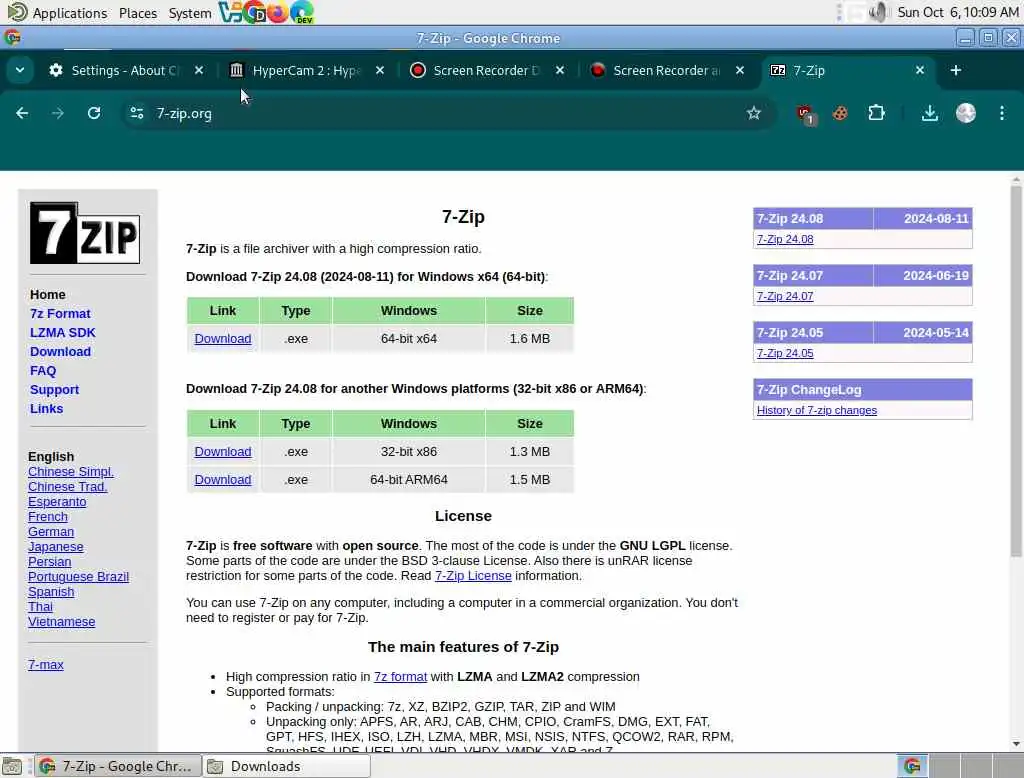The width and height of the screenshot is (1024, 778).
Task: Download the 64-bit x64 .exe installer
Action: [x=223, y=338]
